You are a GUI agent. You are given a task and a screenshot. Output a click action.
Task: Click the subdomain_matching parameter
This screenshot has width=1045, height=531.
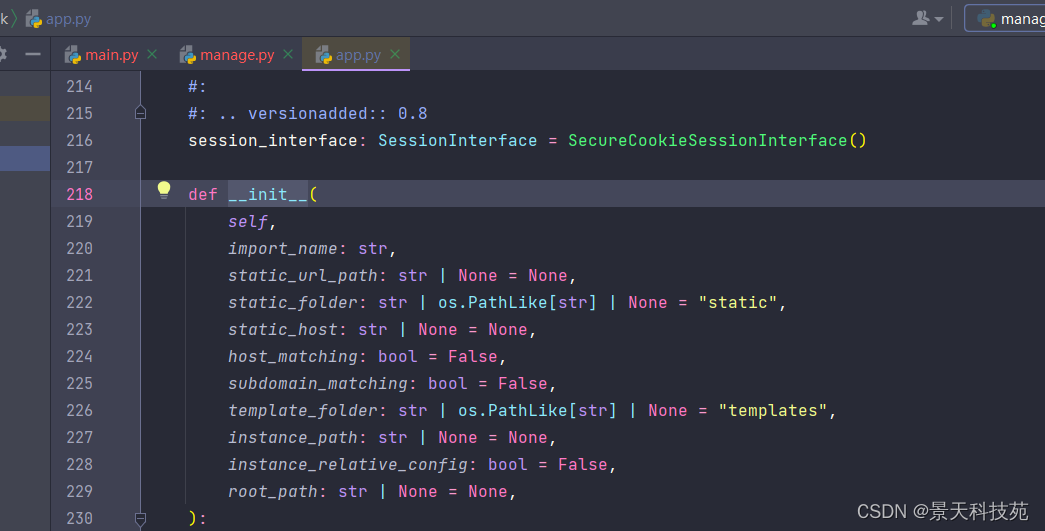pyautogui.click(x=318, y=384)
